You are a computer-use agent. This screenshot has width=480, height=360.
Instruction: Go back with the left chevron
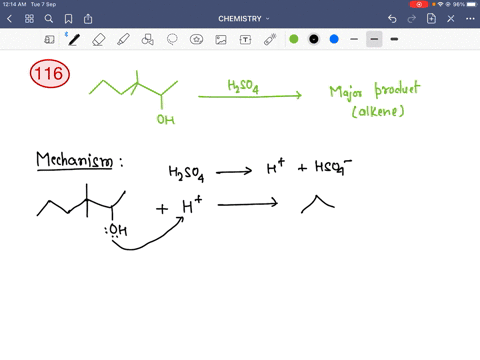pos(9,19)
